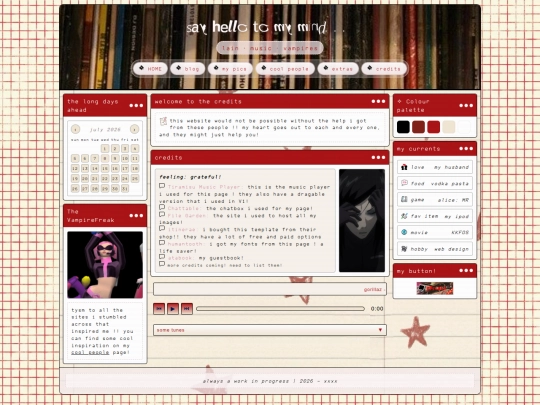Click the music player previous track button
540x405 pixels.
[x=159, y=309]
